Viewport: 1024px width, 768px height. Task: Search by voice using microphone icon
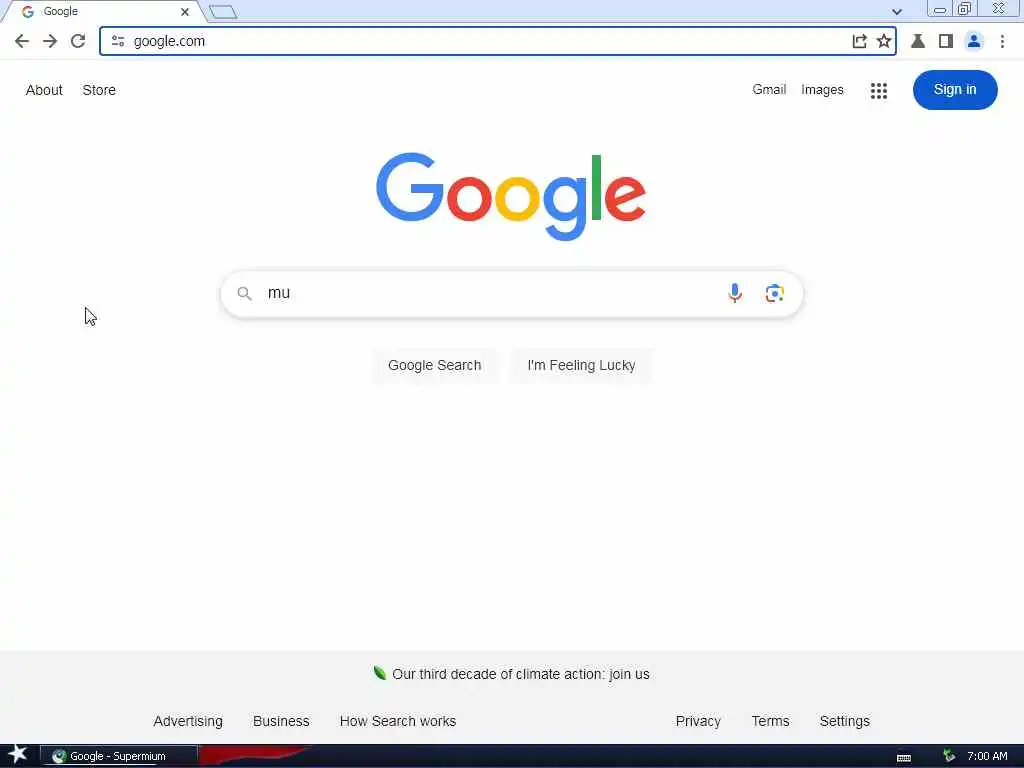[x=735, y=293]
